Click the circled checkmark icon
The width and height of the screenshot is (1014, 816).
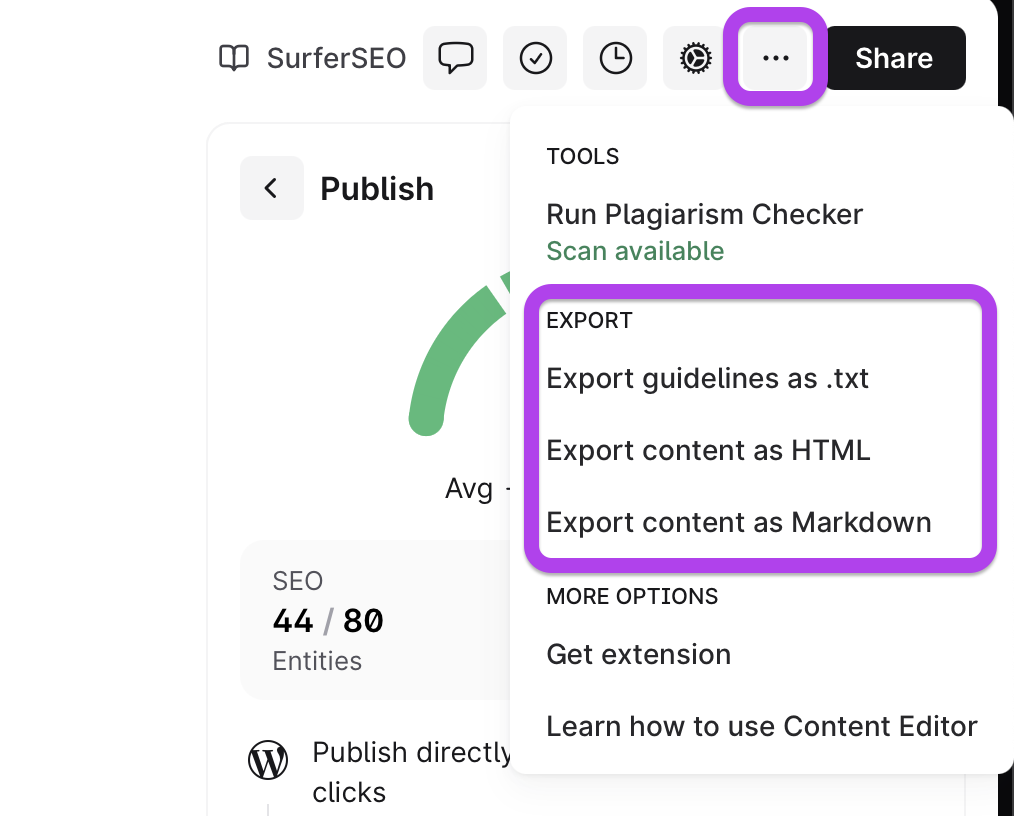[535, 58]
